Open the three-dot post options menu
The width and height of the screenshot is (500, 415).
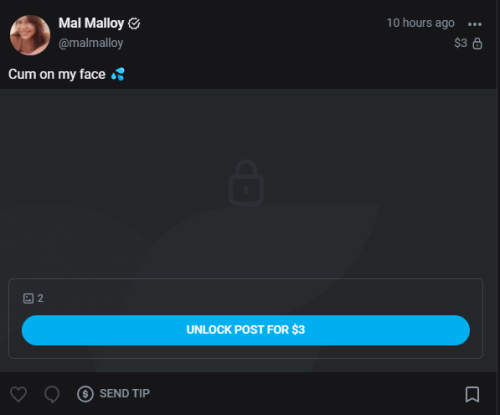475,24
